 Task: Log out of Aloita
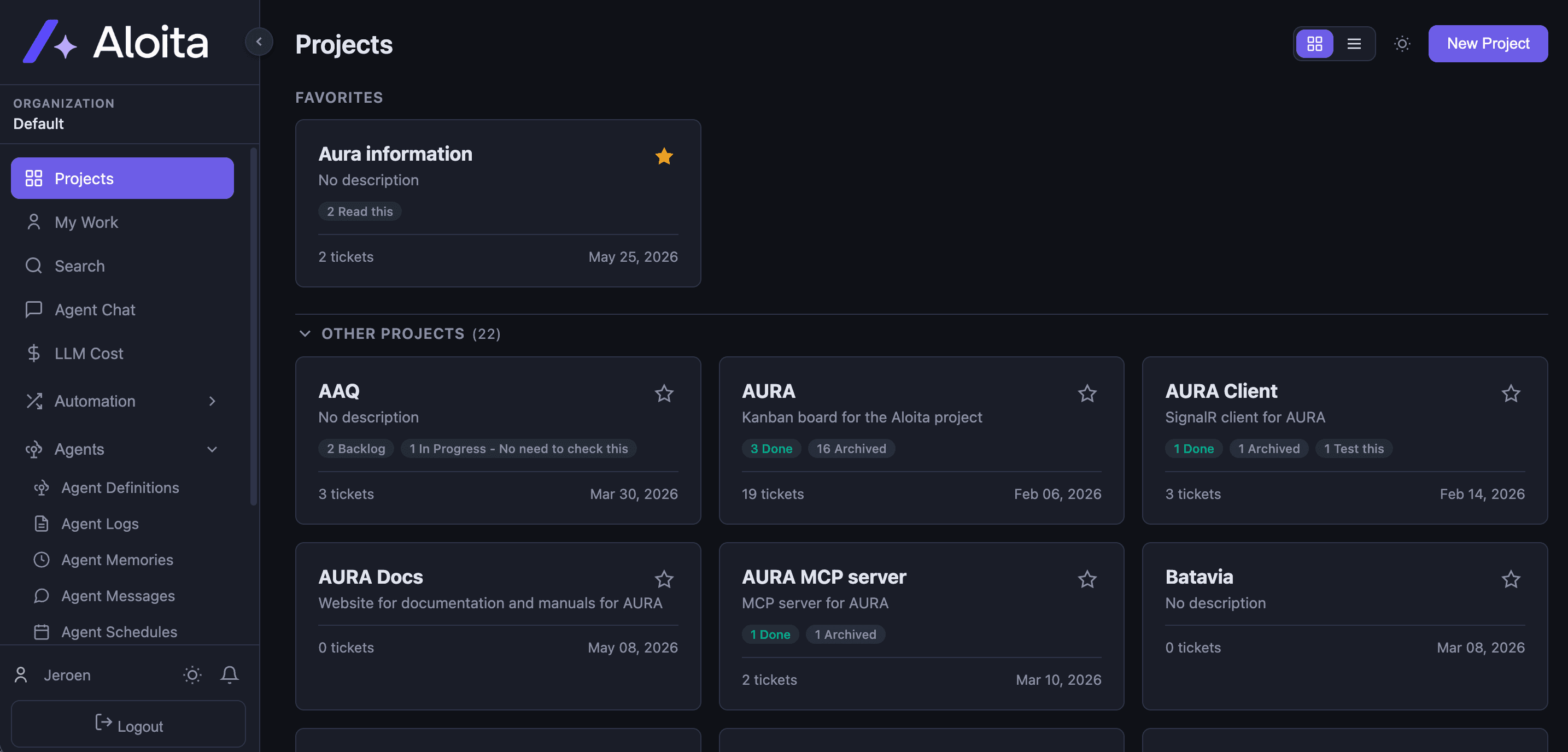coord(128,724)
